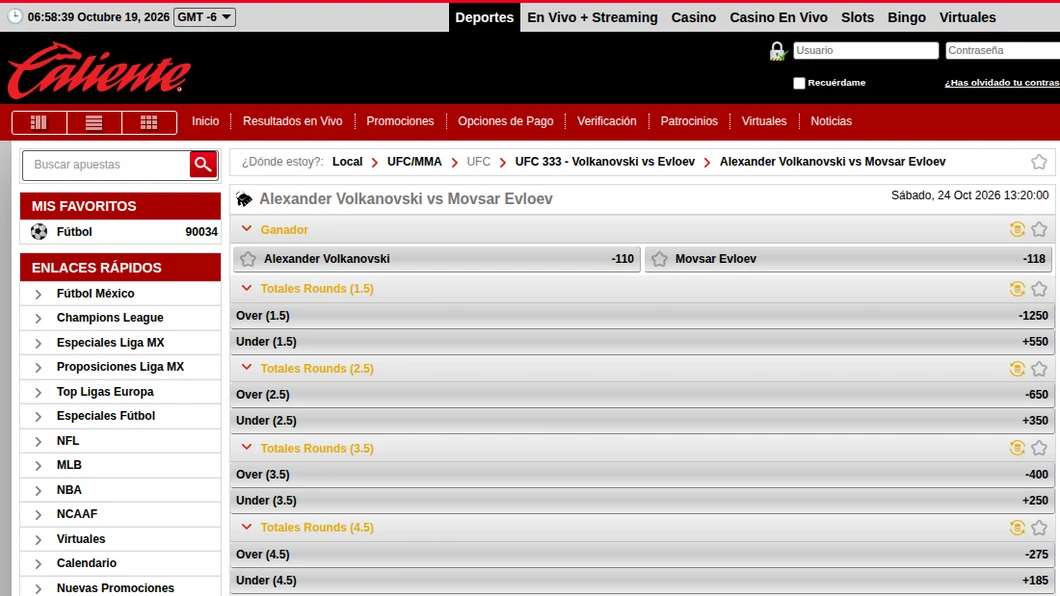Open the Casino En Vivo tab

pyautogui.click(x=778, y=18)
